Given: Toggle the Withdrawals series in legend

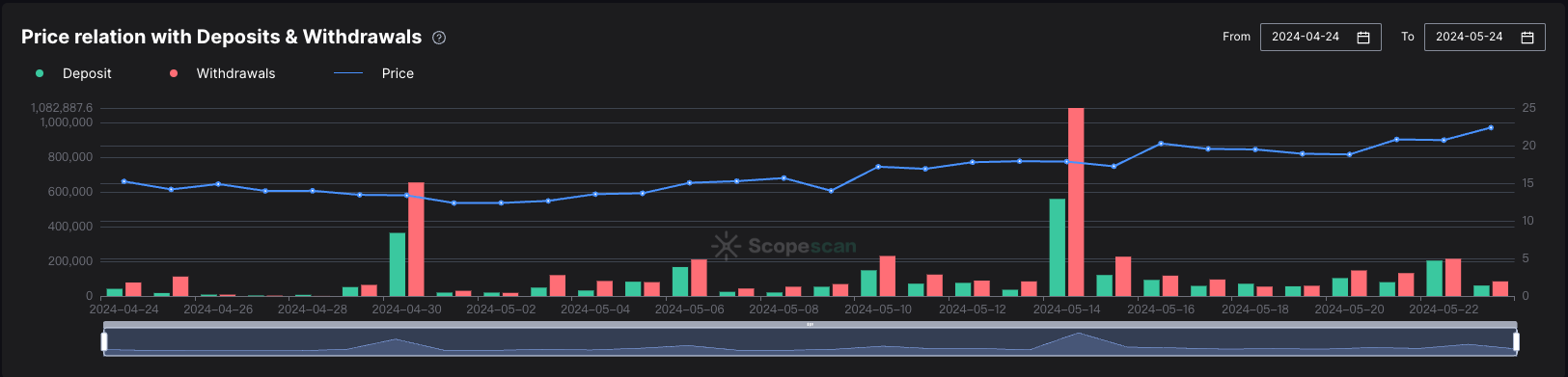Looking at the screenshot, I should (223, 73).
